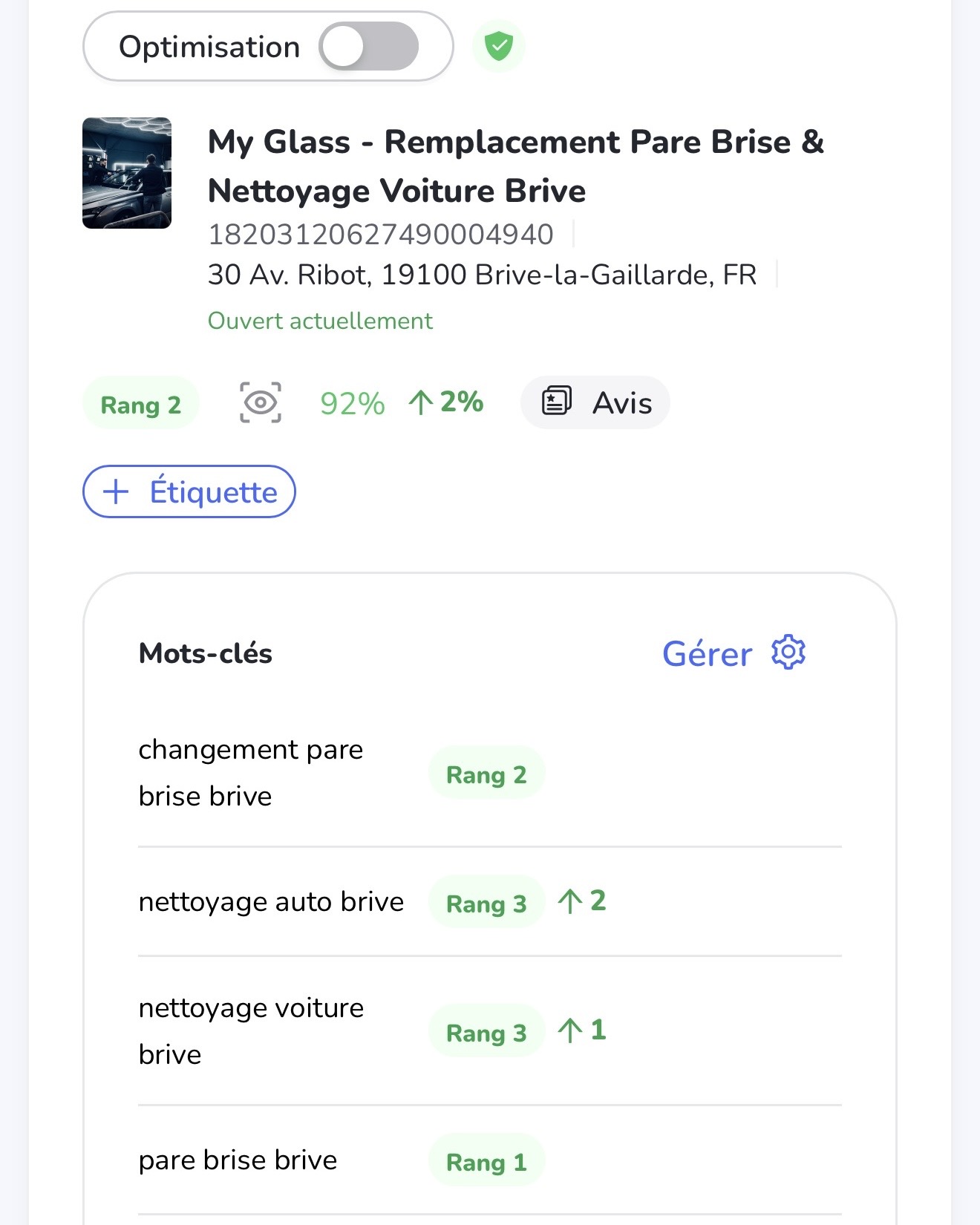Screen dimensions: 980x1225
Task: Open the My Glass business thumbnail
Action: [x=127, y=173]
